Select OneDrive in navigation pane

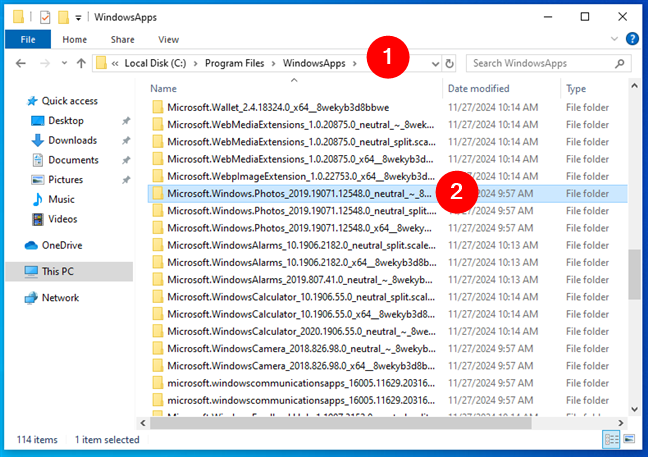tap(62, 245)
